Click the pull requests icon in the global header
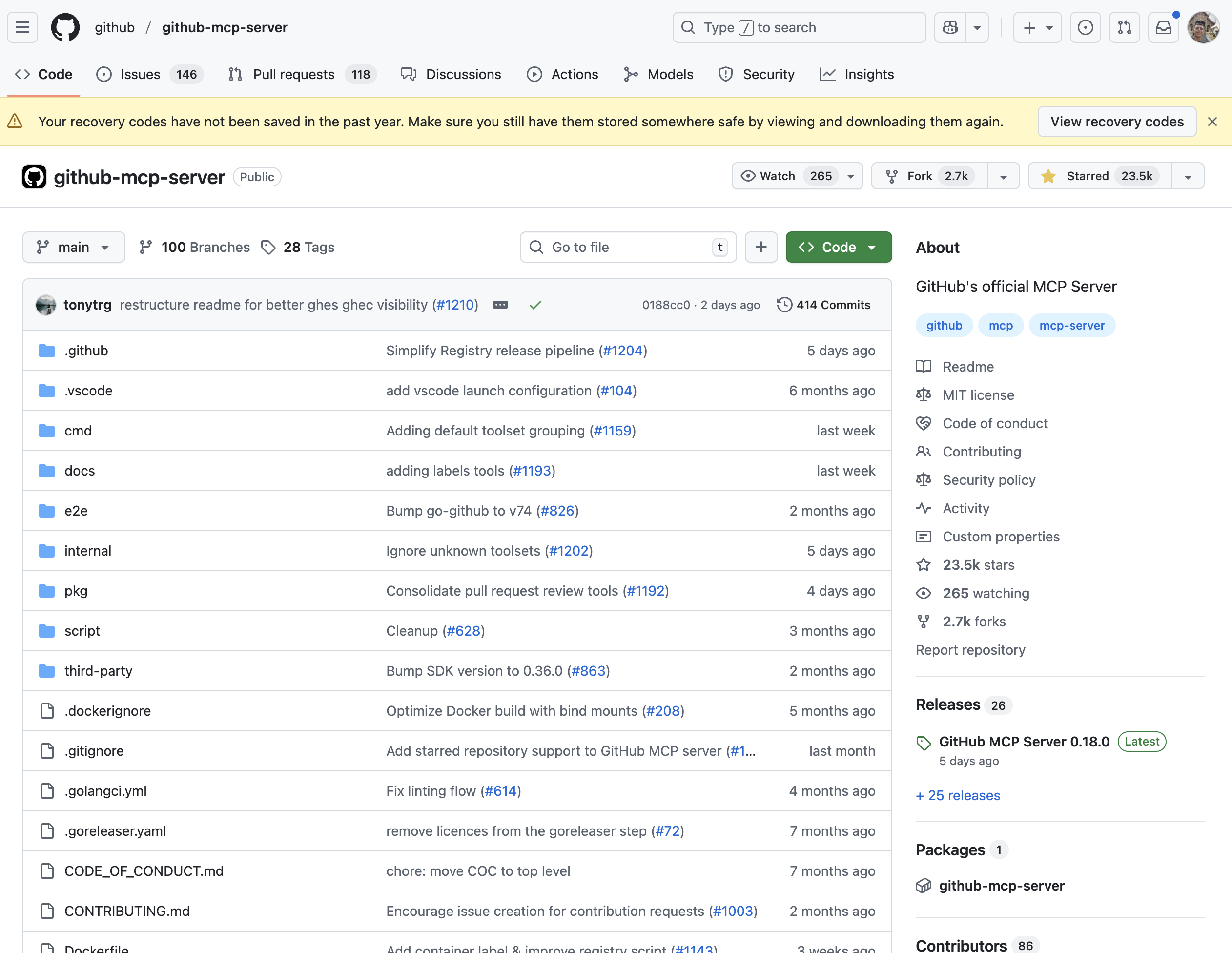Screen dimensions: 1232x953 coord(1124,27)
